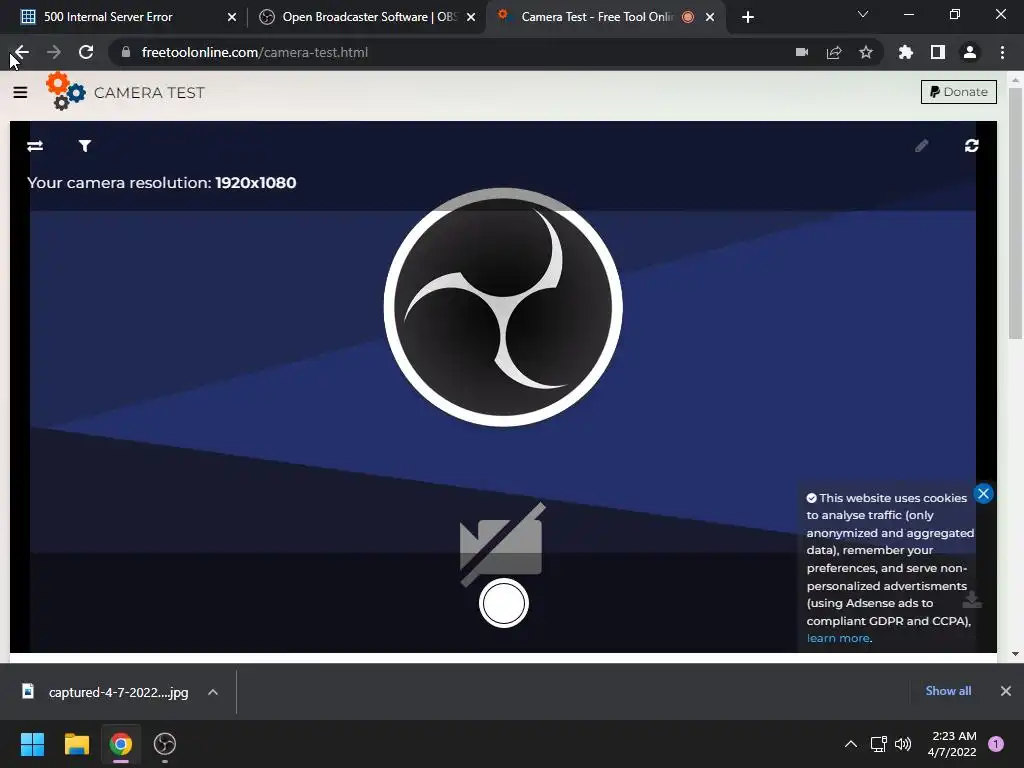Follow the 'learn more' cookie link
The image size is (1024, 768).
click(x=838, y=638)
